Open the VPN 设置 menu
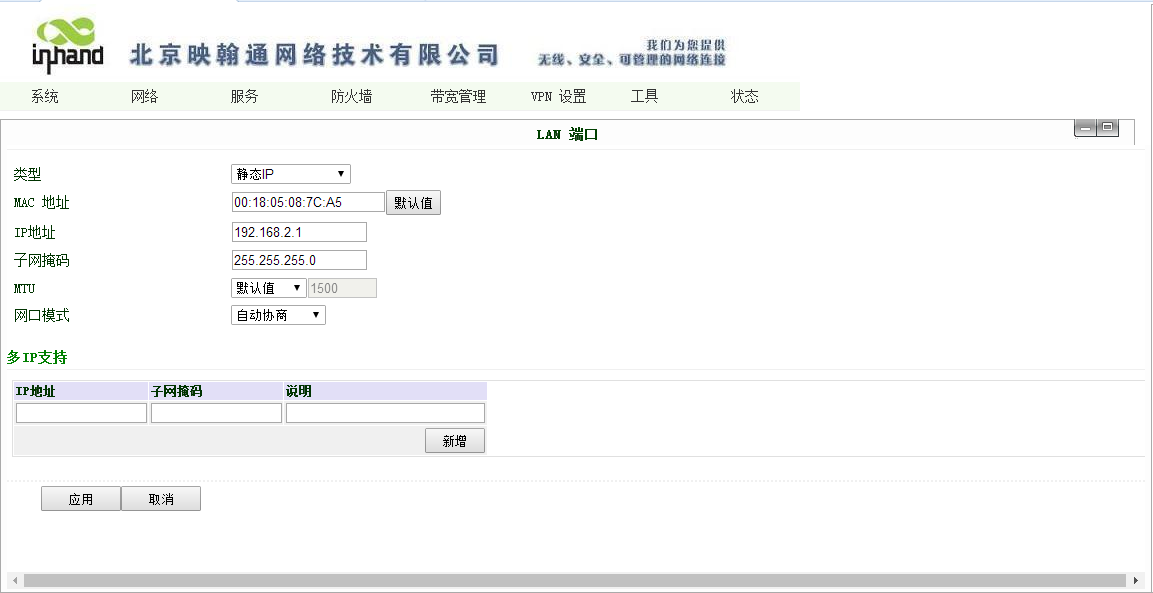The width and height of the screenshot is (1153, 593). coord(558,97)
